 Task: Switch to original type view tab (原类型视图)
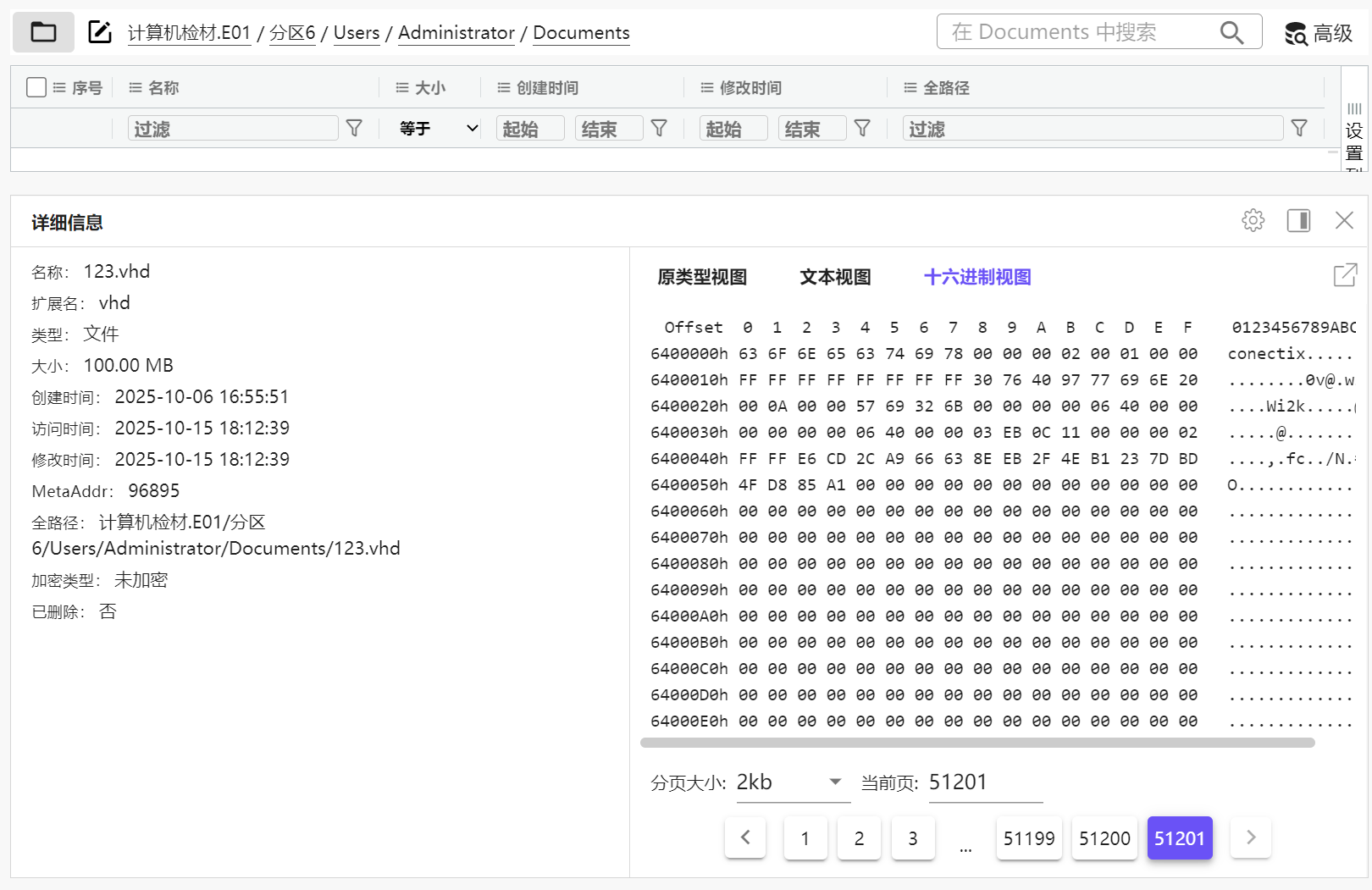[x=702, y=277]
